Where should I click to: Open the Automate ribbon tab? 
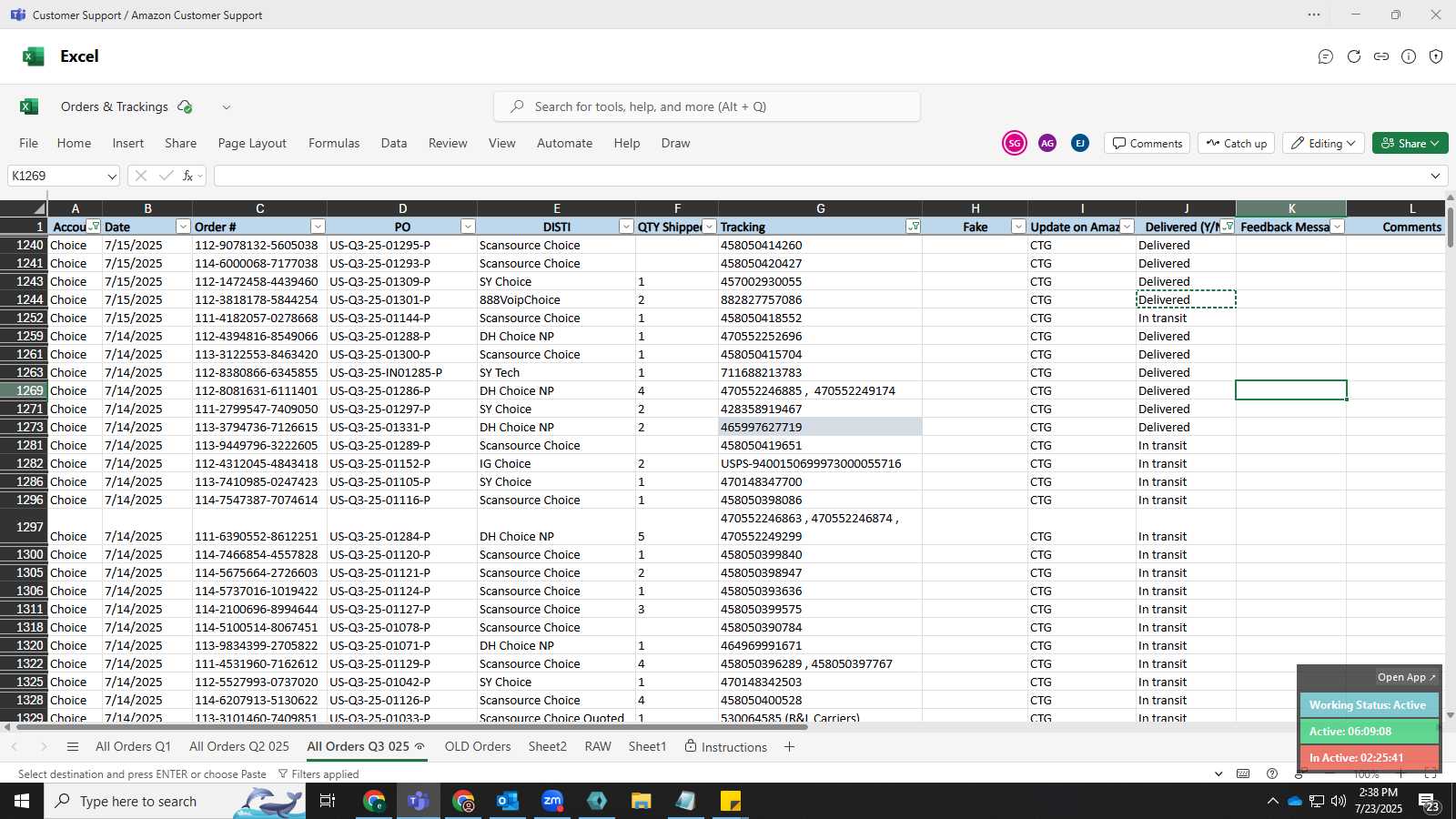pos(564,143)
